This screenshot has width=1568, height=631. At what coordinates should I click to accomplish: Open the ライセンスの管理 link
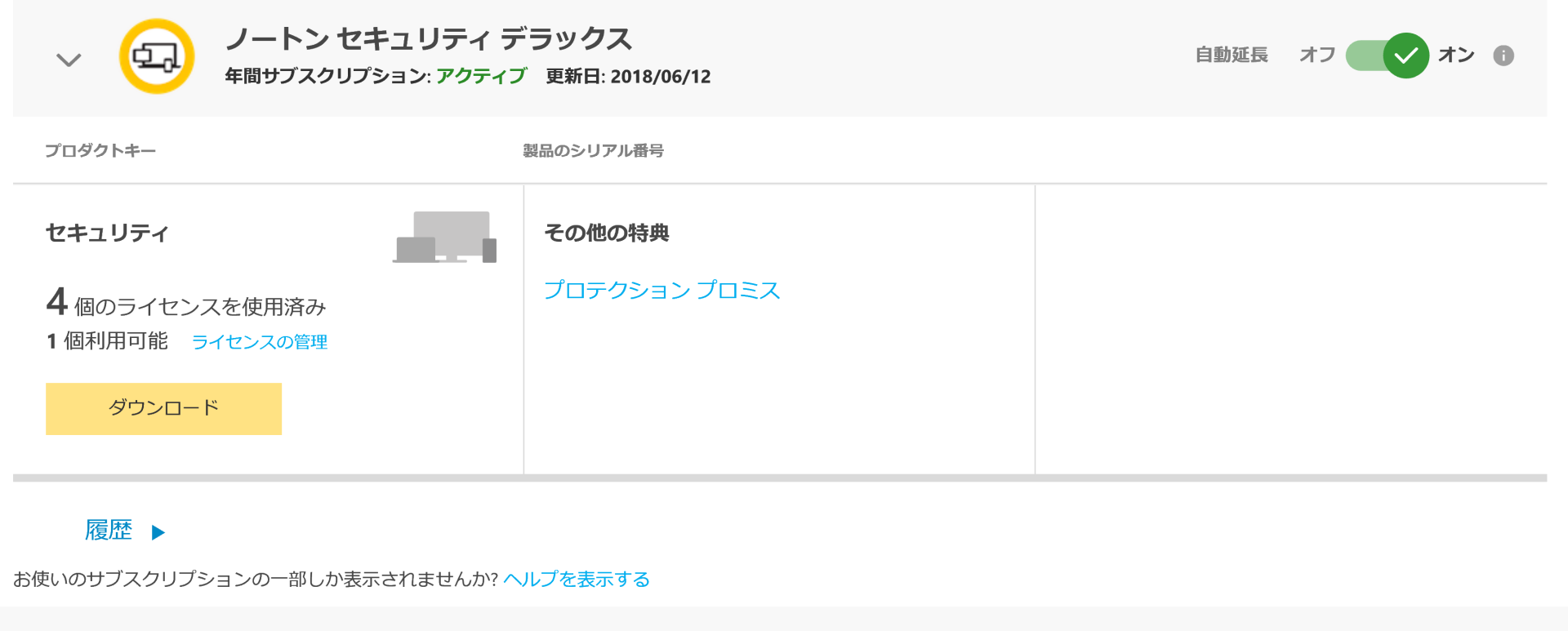point(260,342)
